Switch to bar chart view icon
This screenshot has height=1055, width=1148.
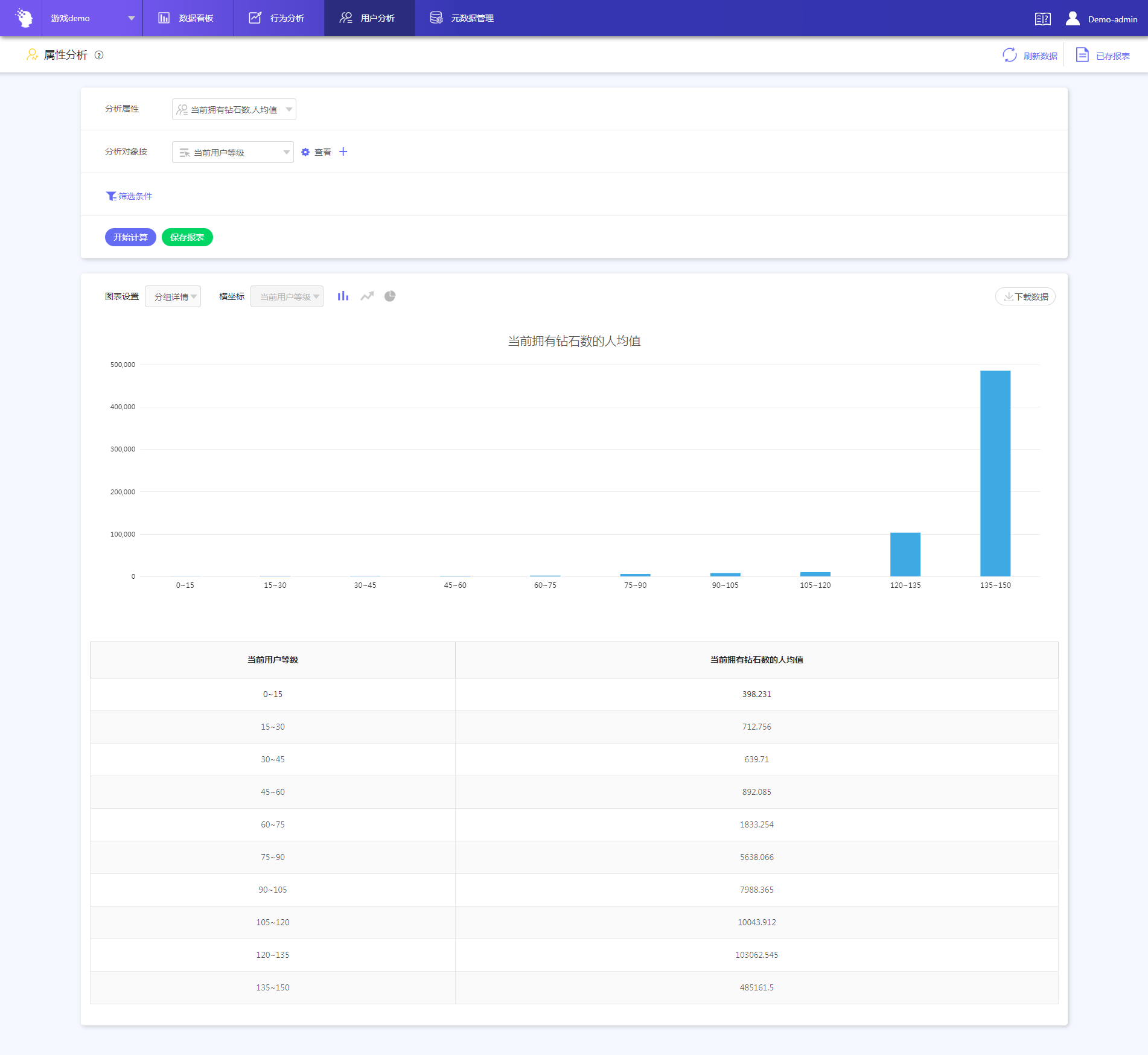click(343, 296)
